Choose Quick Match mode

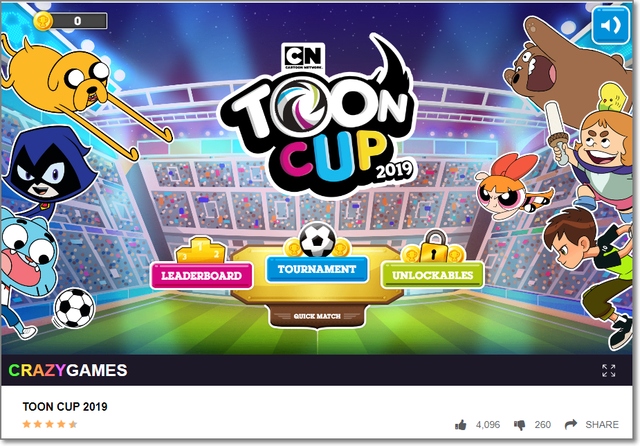click(x=317, y=316)
